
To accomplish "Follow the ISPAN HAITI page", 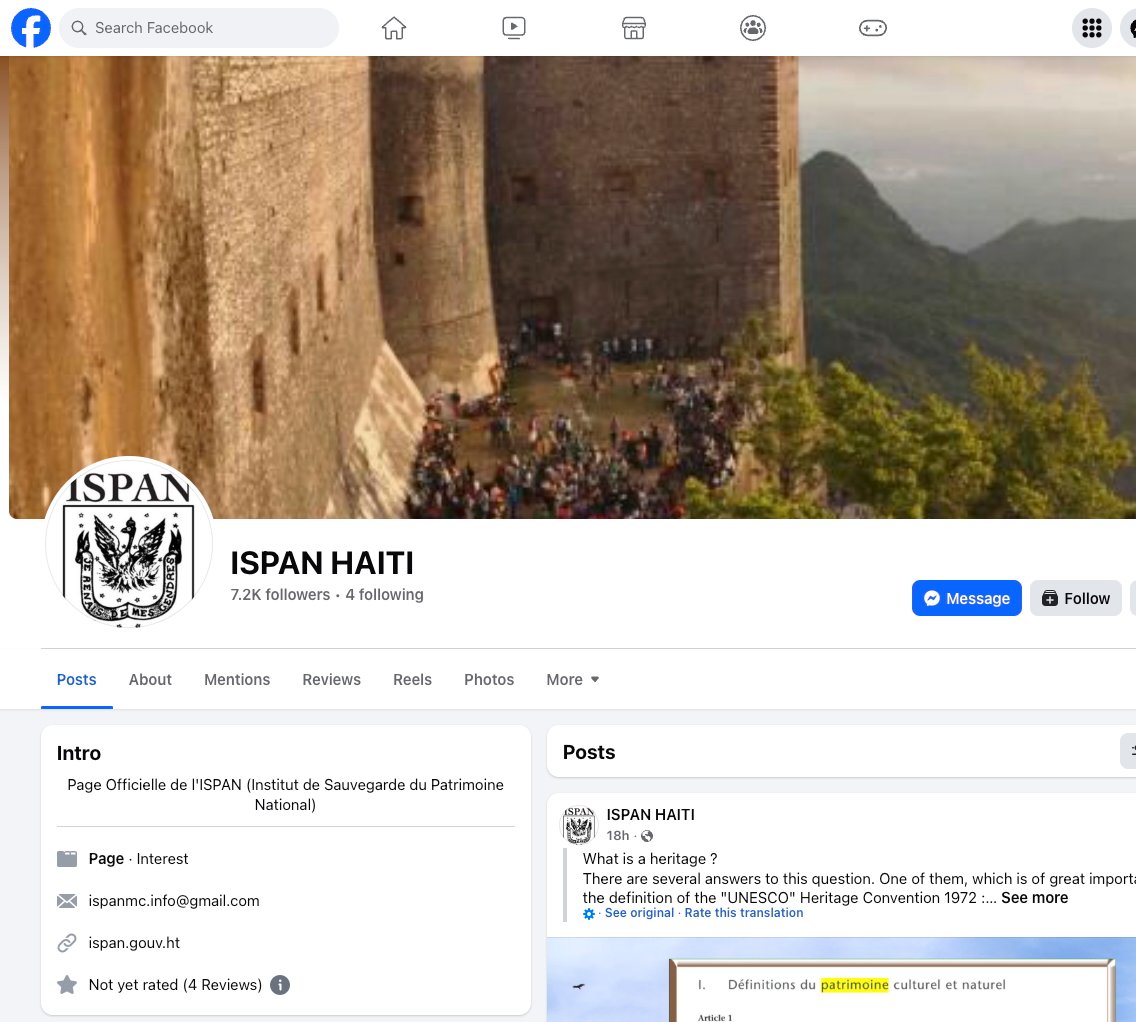I will click(x=1075, y=598).
